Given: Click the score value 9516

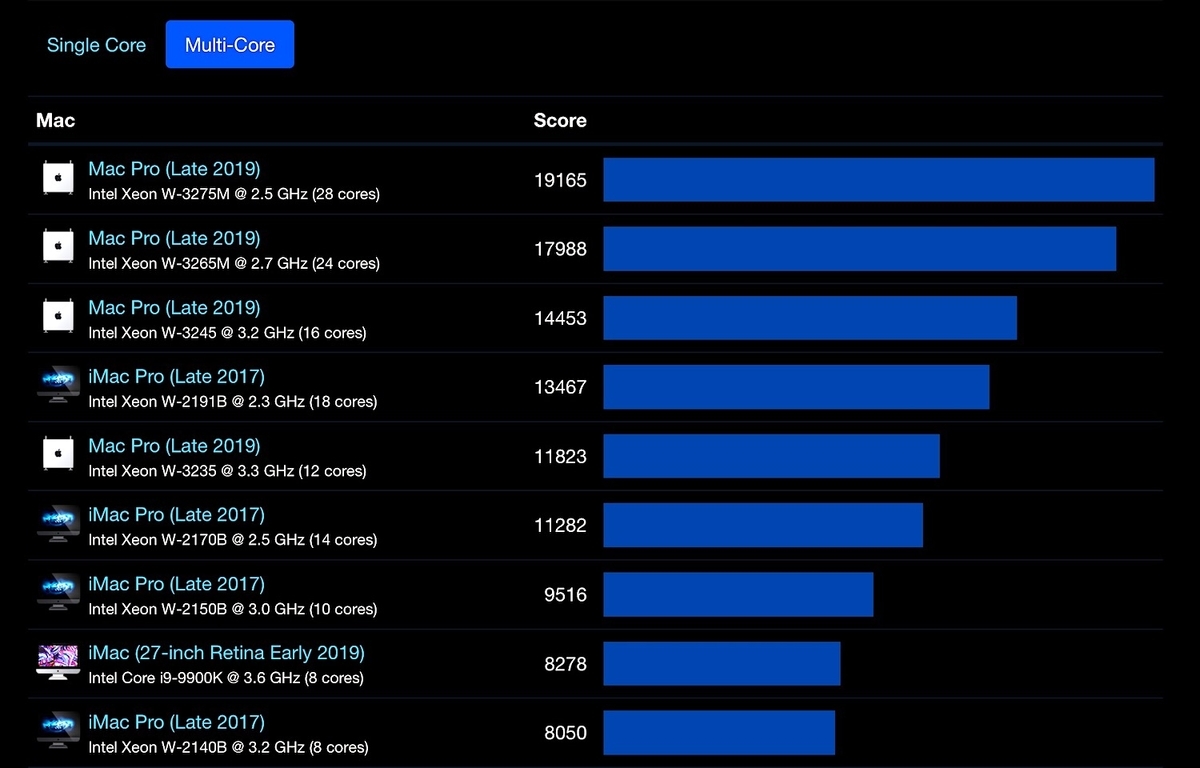Looking at the screenshot, I should [565, 595].
